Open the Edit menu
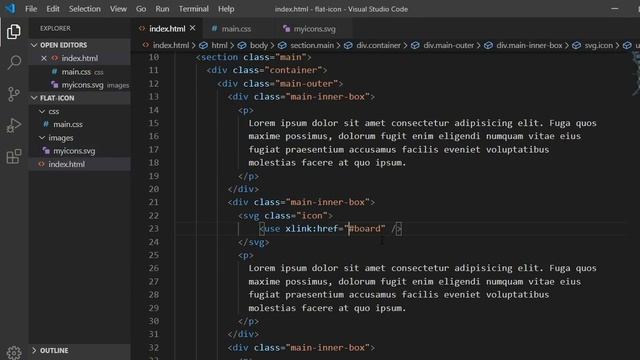This screenshot has width=640, height=360. click(53, 9)
